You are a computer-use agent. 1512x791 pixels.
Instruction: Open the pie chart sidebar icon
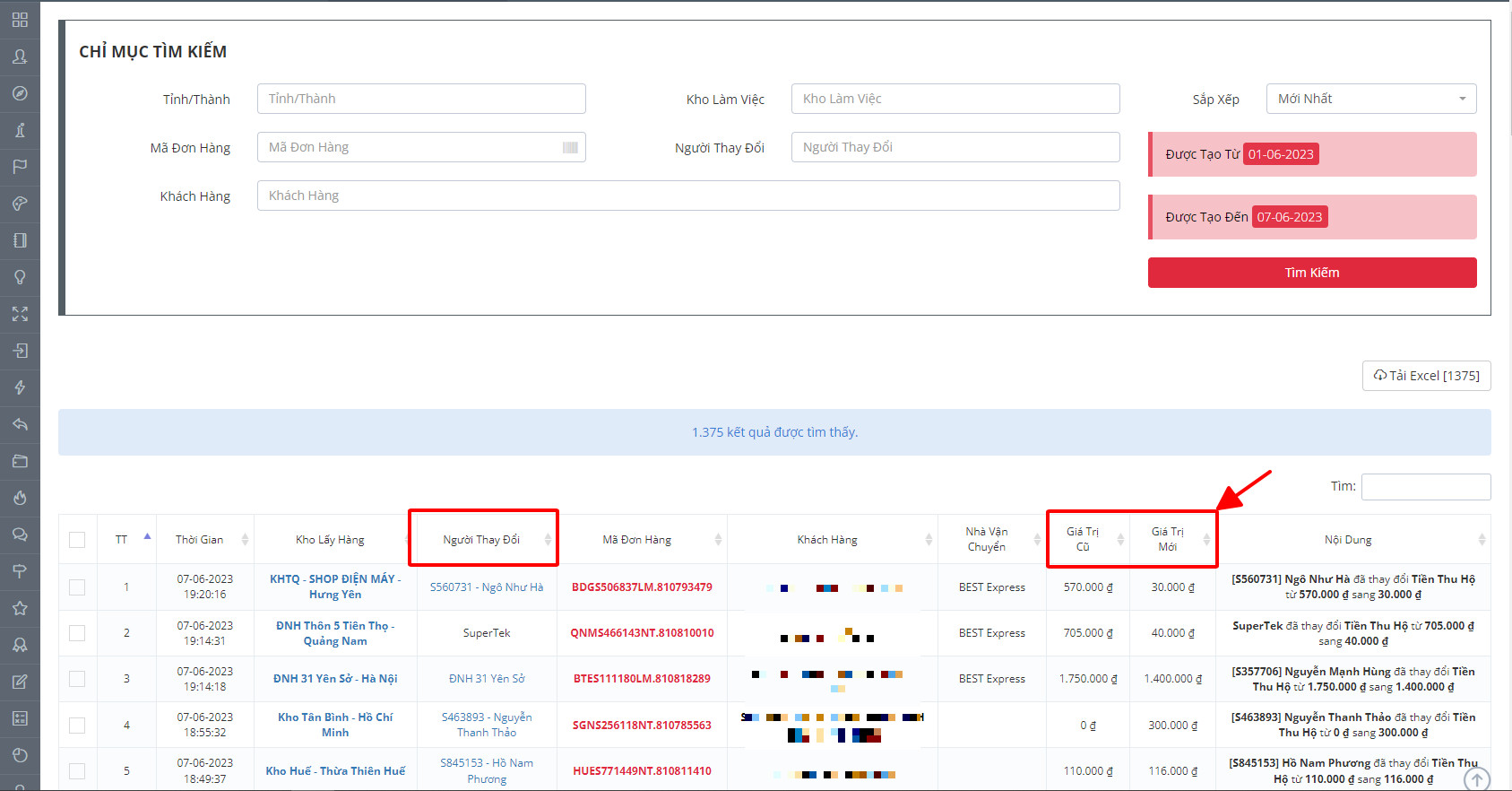tap(20, 755)
